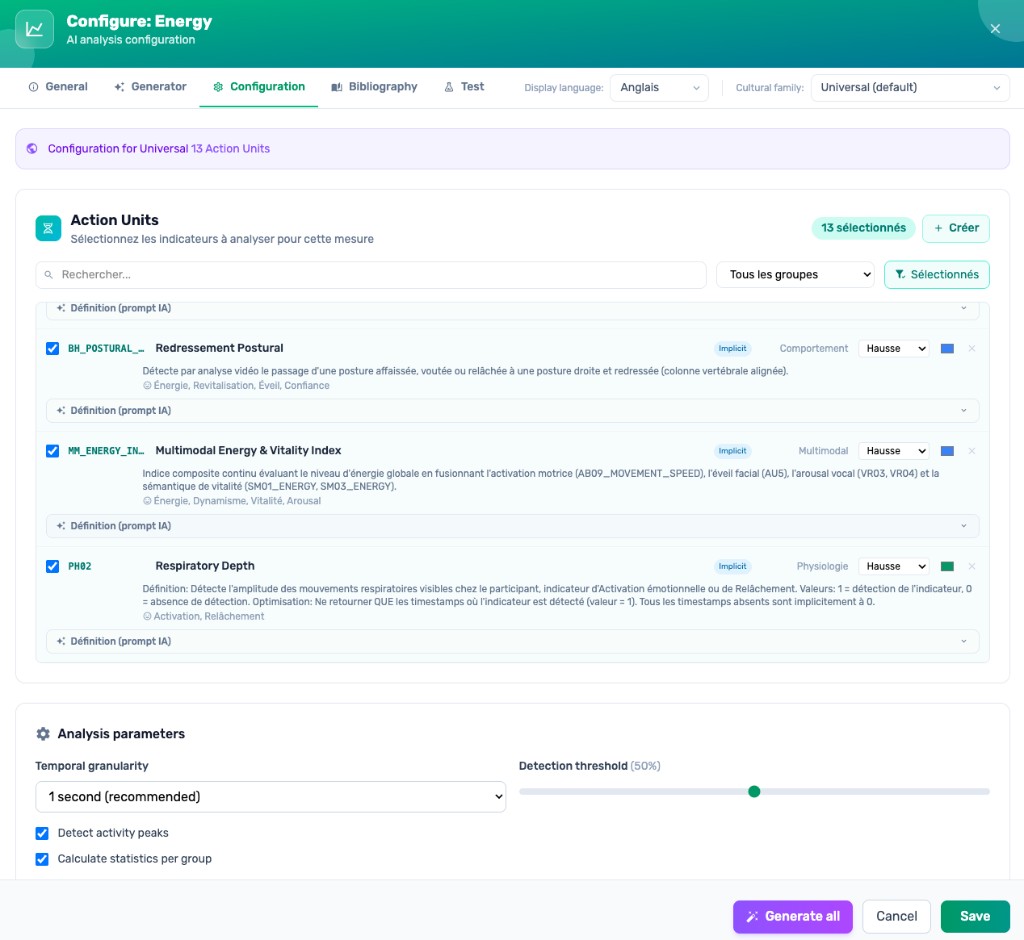Click the hourglass Action Units section icon
The width and height of the screenshot is (1024, 940).
48,228
